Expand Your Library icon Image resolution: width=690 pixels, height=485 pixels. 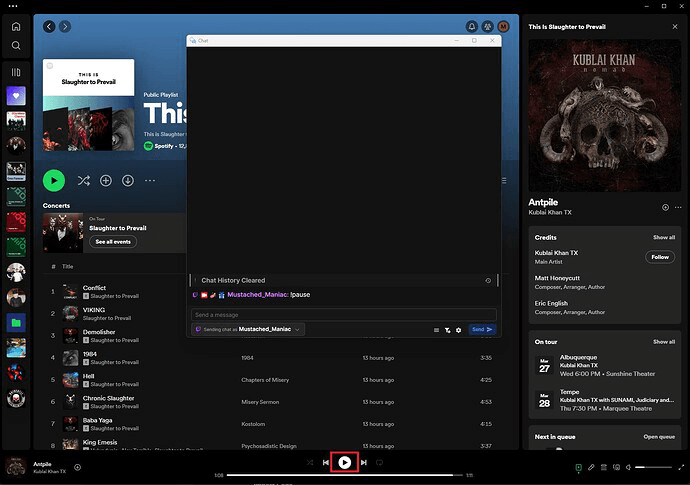[16, 72]
